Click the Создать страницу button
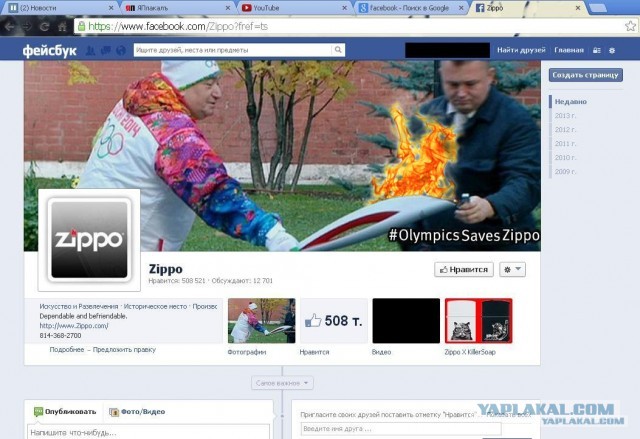 click(x=586, y=75)
